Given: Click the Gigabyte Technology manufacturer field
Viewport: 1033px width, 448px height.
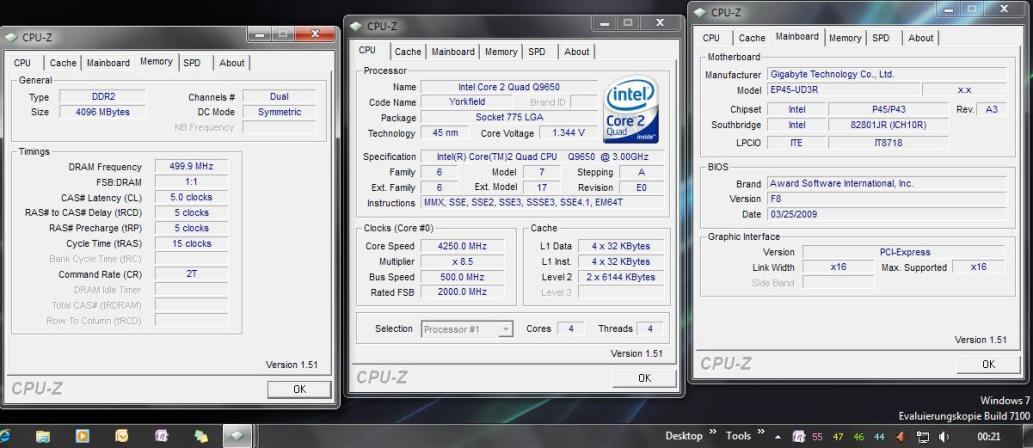Looking at the screenshot, I should point(887,74).
